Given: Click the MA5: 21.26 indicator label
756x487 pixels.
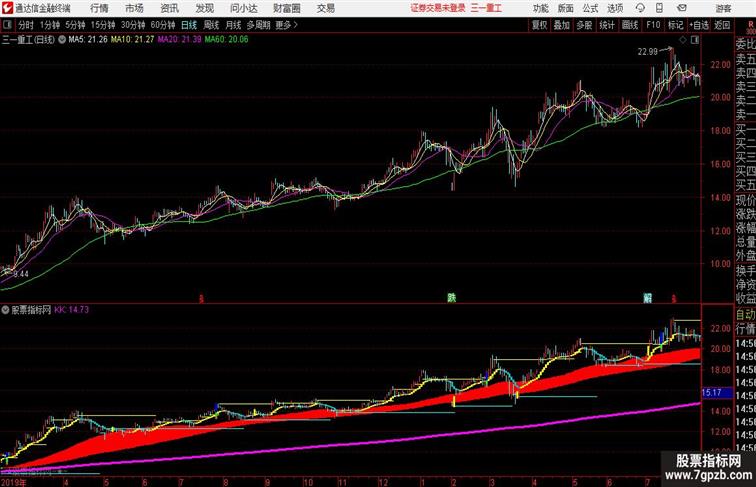Looking at the screenshot, I should [88, 40].
